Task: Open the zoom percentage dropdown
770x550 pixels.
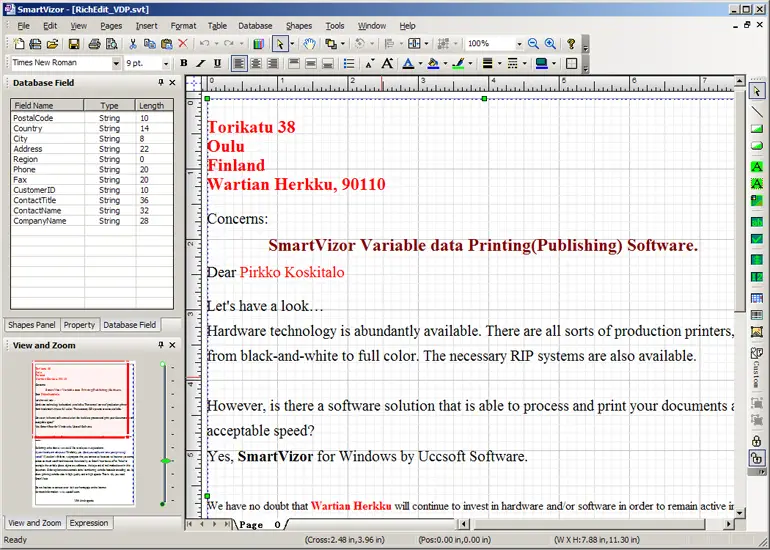Action: [x=518, y=44]
